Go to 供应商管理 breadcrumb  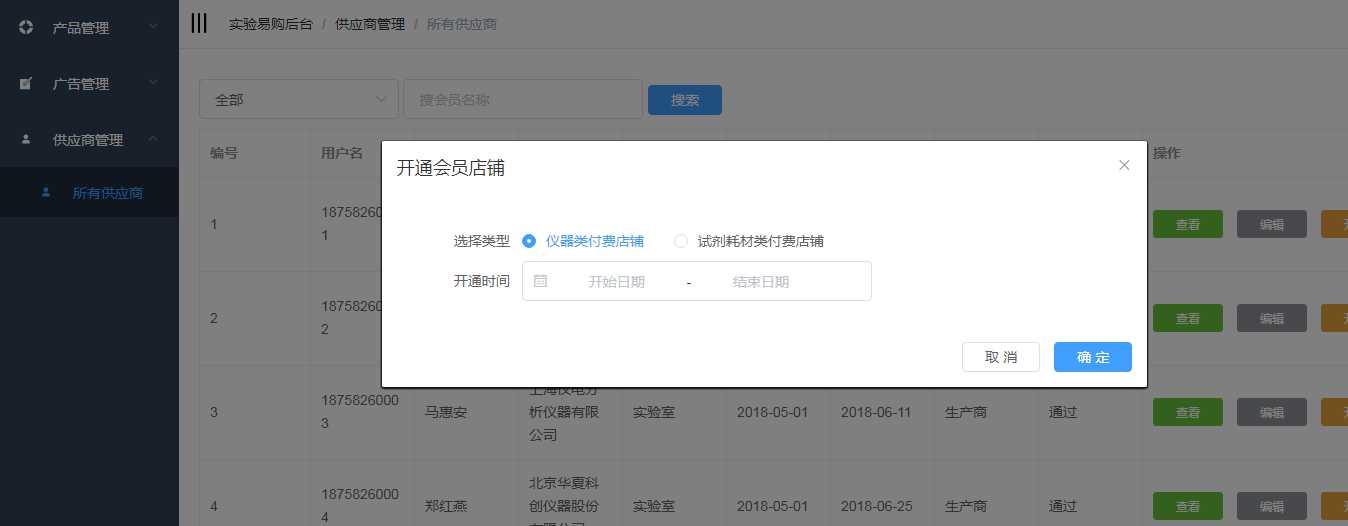pos(369,24)
